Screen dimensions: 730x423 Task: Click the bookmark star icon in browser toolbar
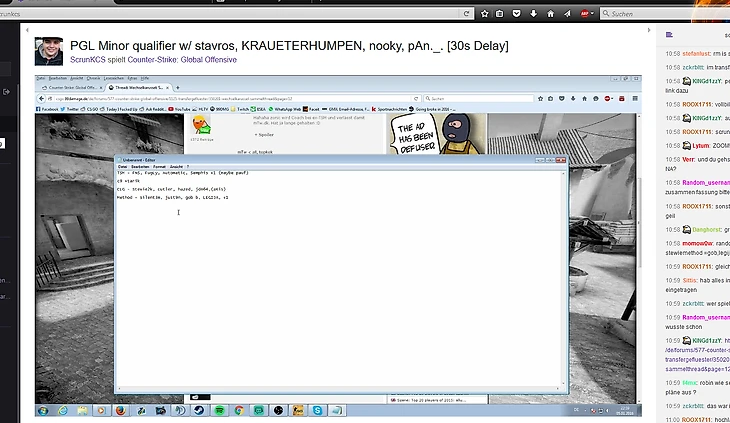pos(485,14)
